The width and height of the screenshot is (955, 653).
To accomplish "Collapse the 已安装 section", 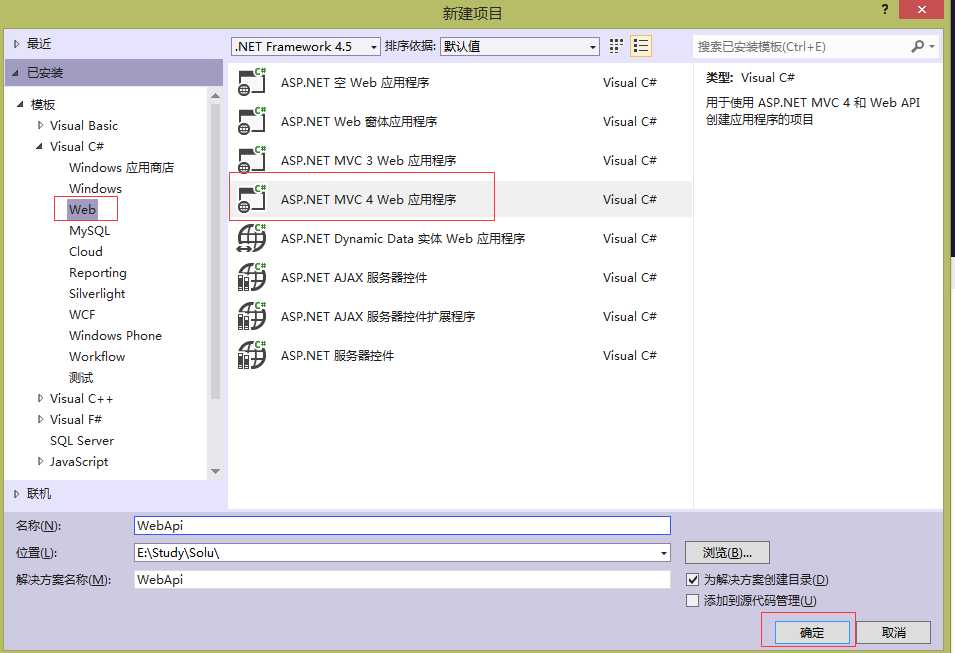I will pos(16,72).
